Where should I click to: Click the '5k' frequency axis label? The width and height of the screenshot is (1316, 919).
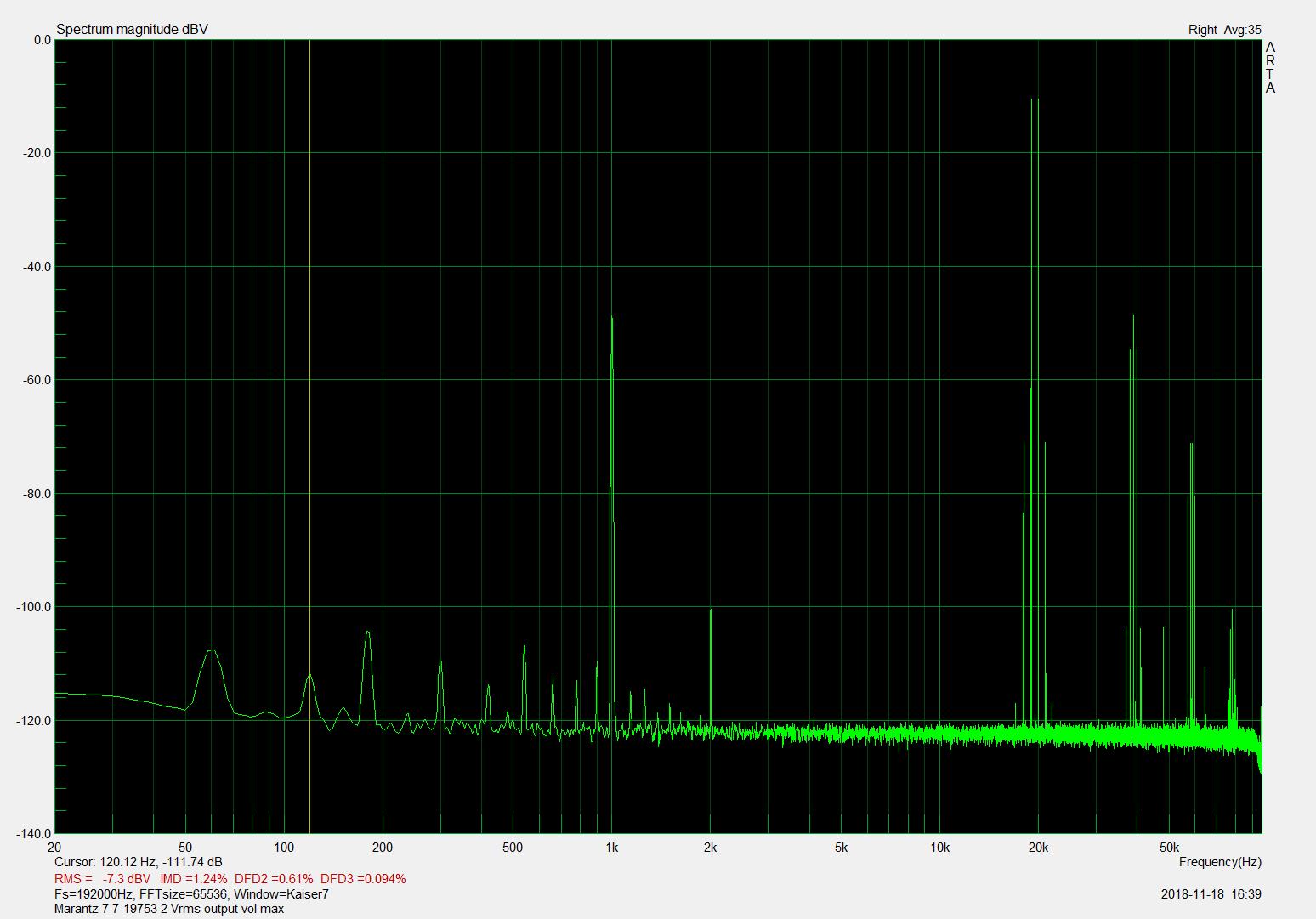tap(842, 848)
